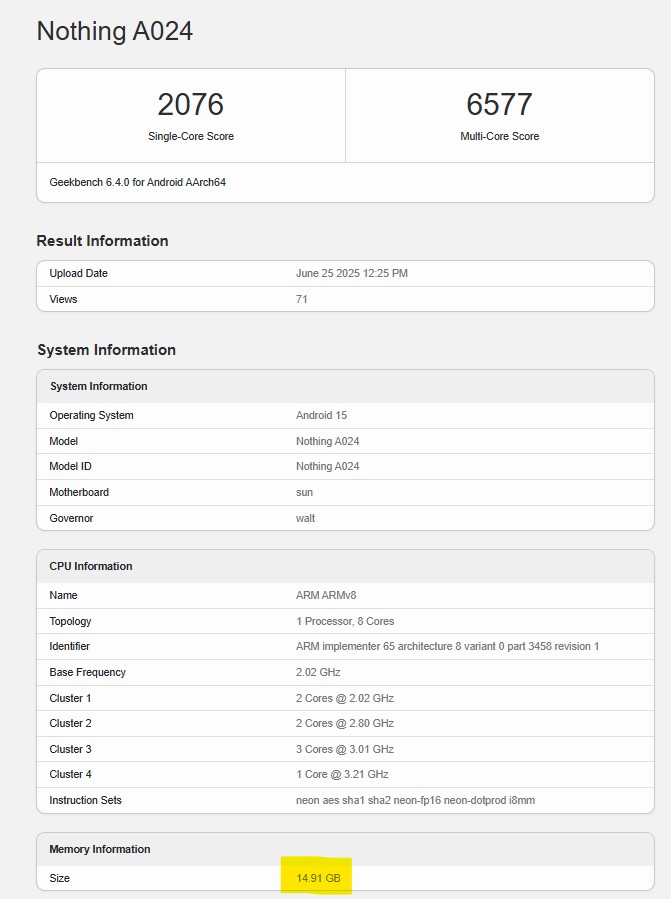The height and width of the screenshot is (899, 671).
Task: Select 2 Cores @ 2.80 GHz value
Action: pyautogui.click(x=345, y=723)
